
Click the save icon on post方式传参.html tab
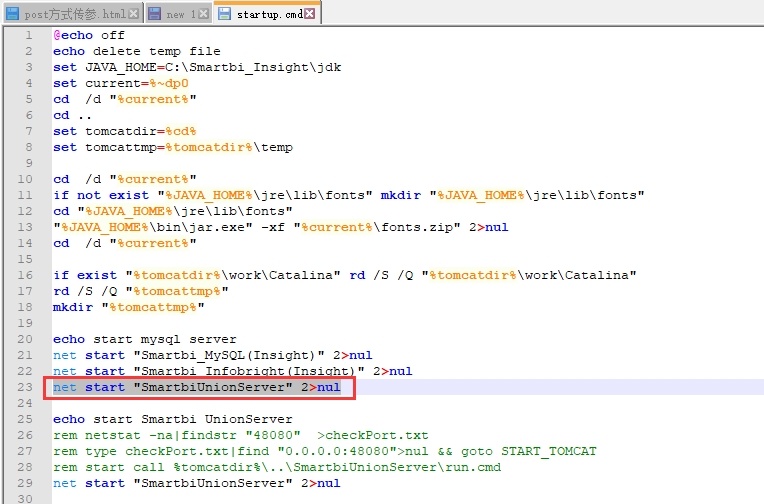[x=12, y=14]
